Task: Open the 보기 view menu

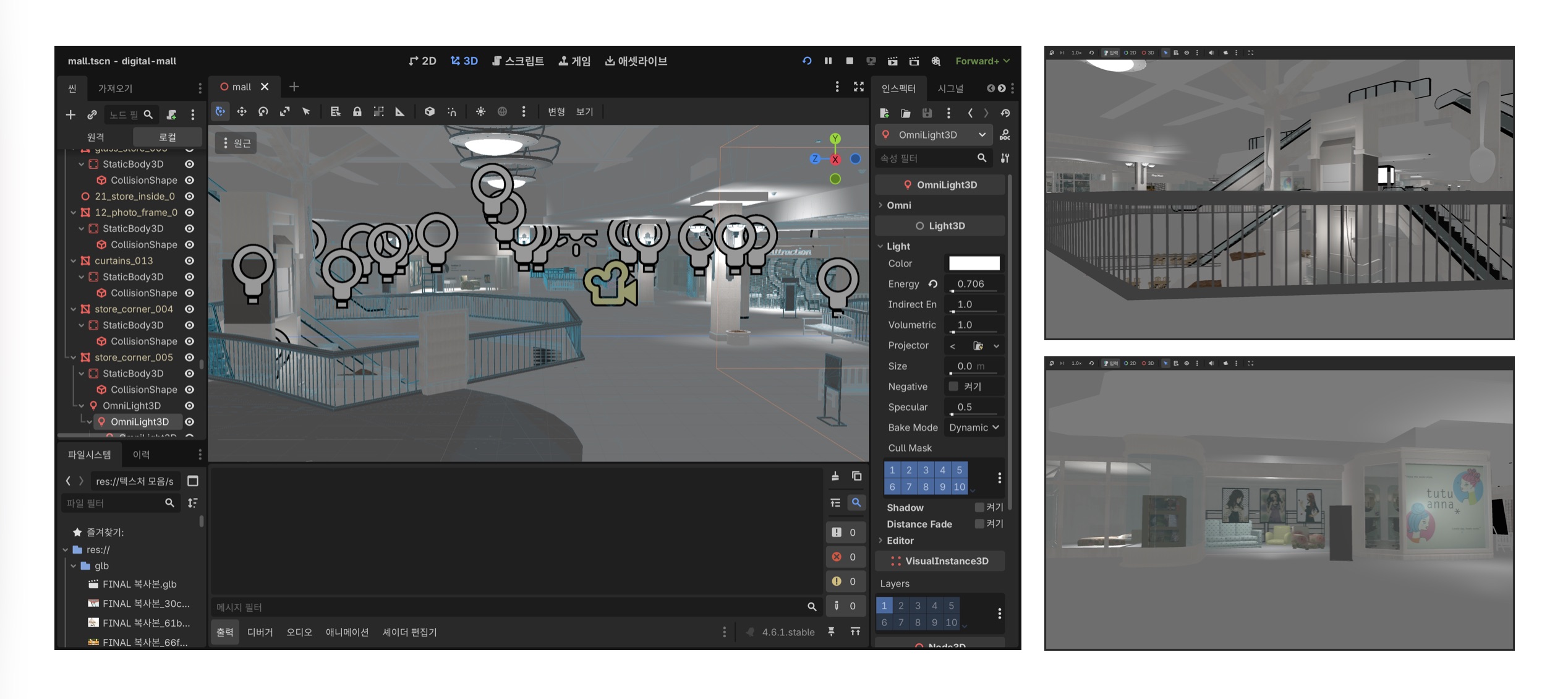Action: tap(585, 111)
